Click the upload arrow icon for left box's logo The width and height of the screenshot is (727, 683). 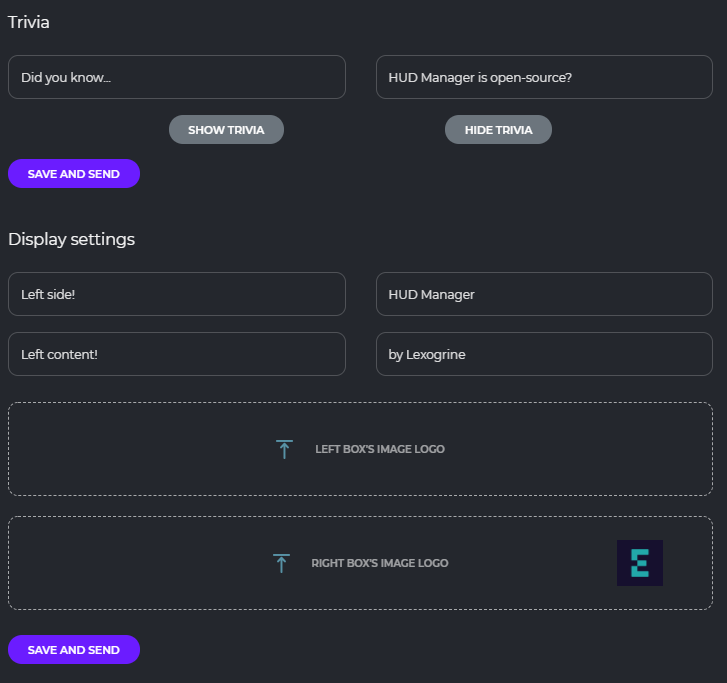point(284,449)
